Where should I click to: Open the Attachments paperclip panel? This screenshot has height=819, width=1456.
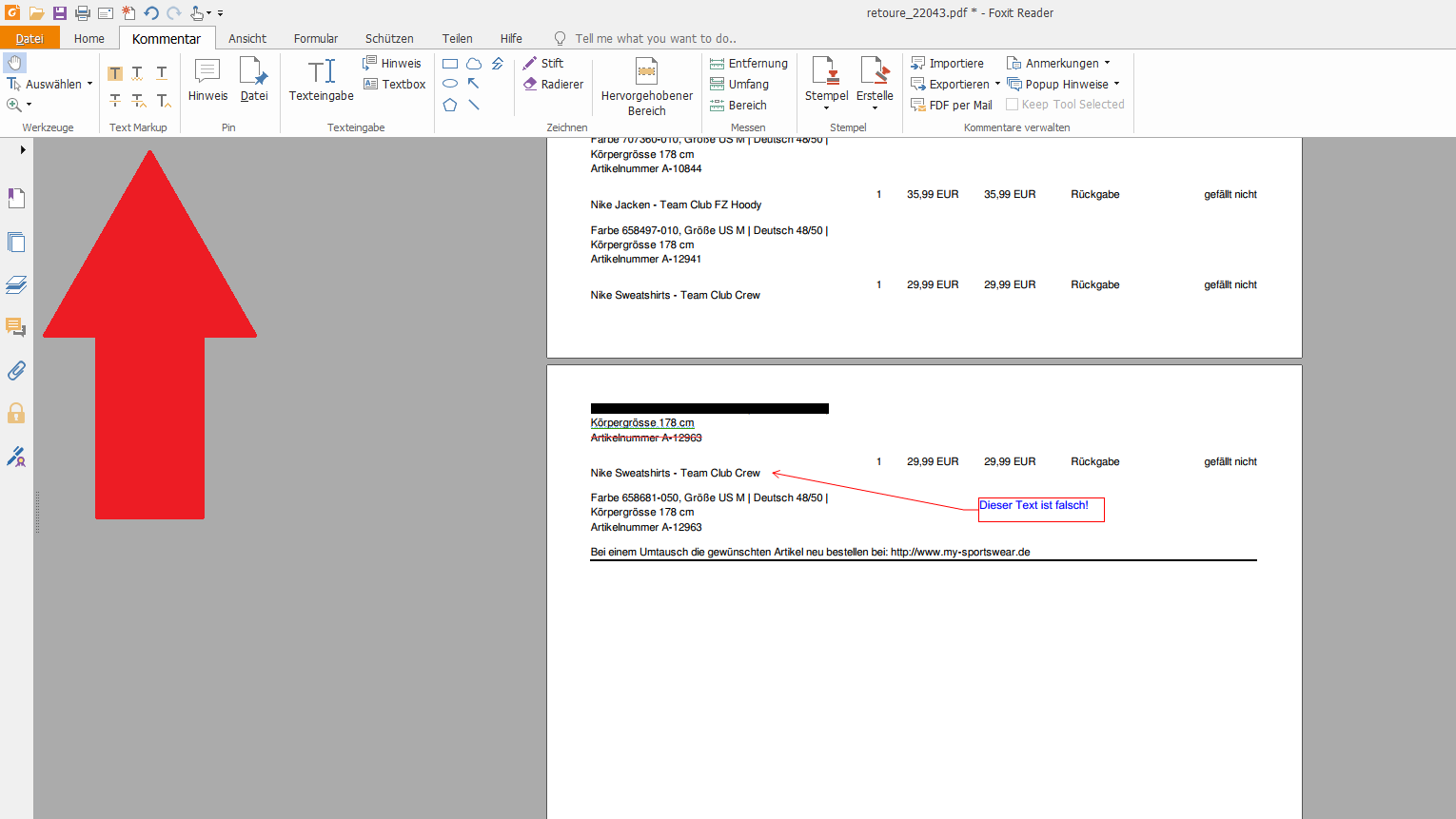coord(16,371)
